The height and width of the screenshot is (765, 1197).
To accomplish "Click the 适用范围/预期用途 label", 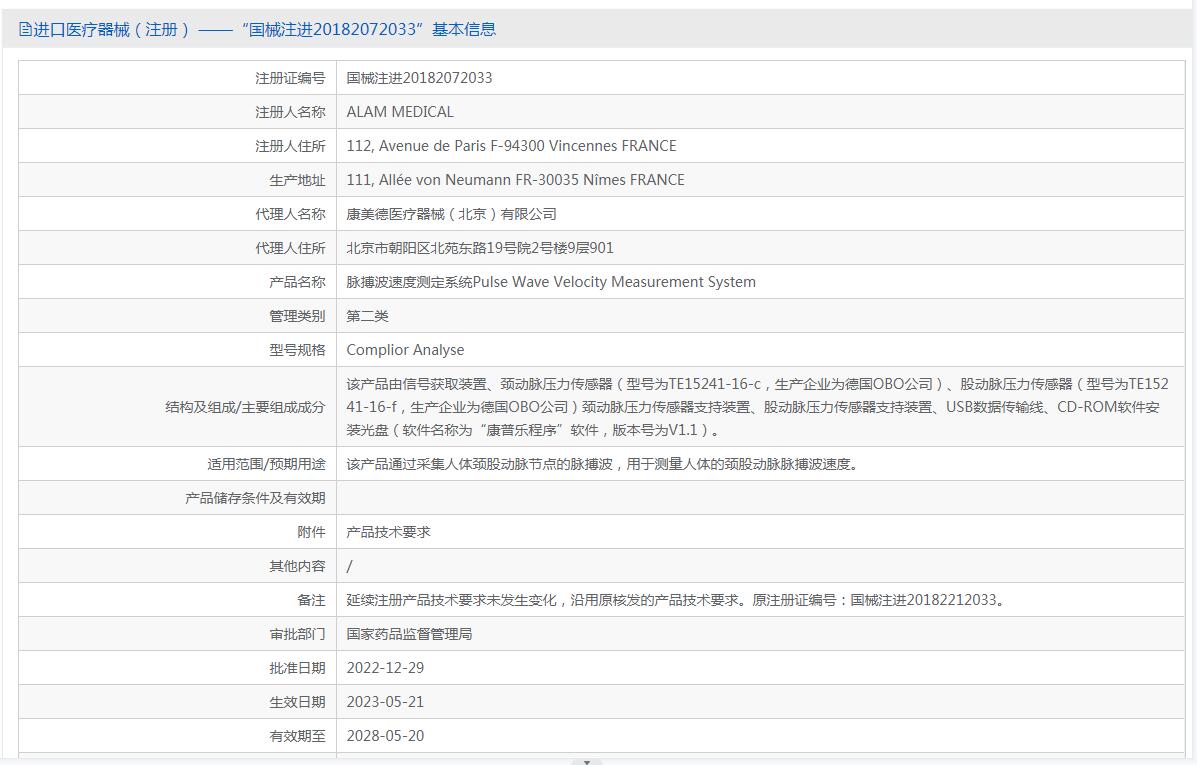I will 266,464.
